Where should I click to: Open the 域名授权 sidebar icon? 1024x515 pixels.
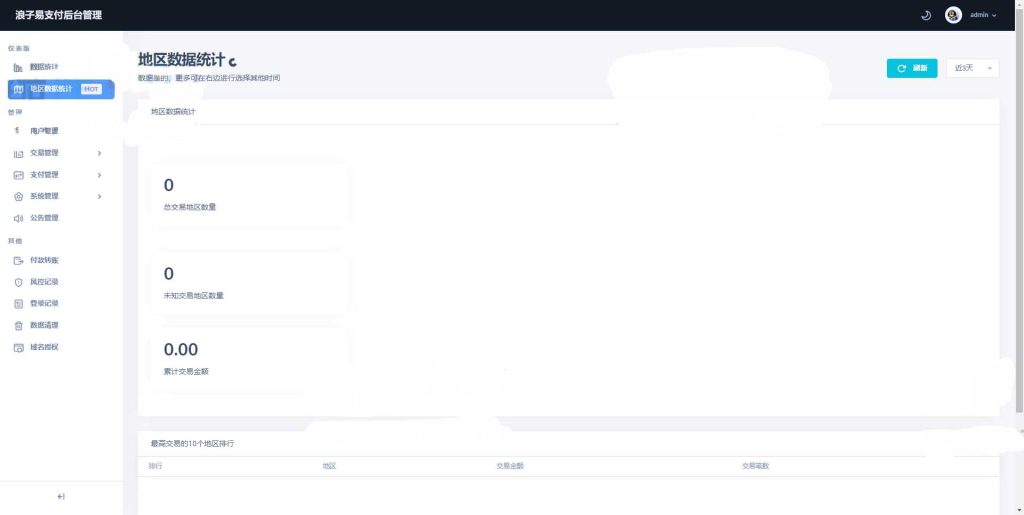(x=18, y=348)
